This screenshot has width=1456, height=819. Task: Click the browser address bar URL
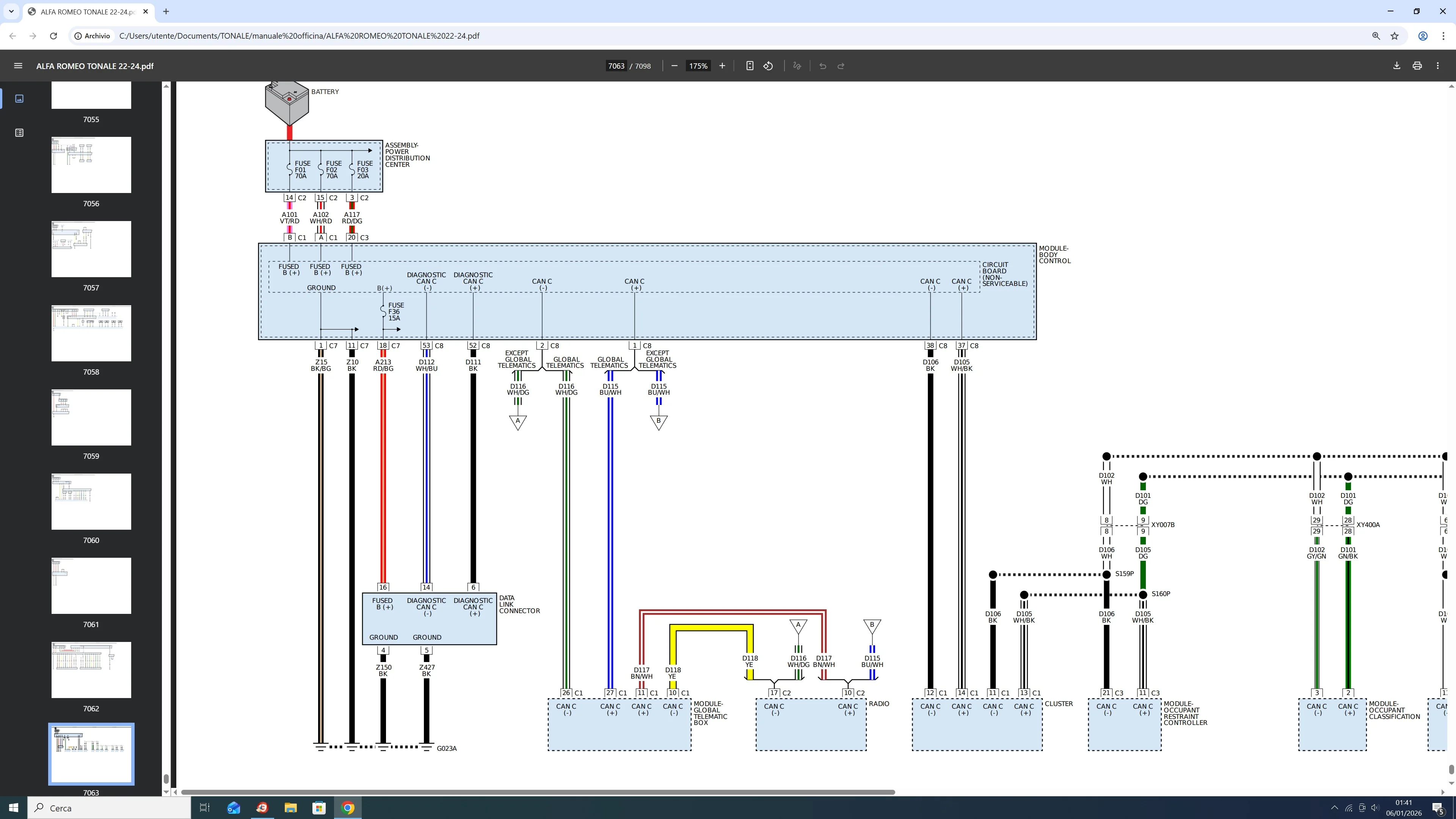tap(299, 36)
